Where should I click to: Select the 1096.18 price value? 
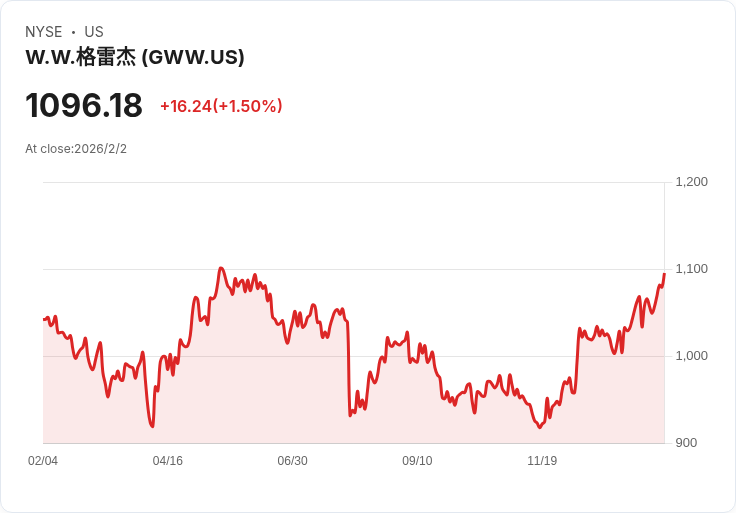[84, 105]
